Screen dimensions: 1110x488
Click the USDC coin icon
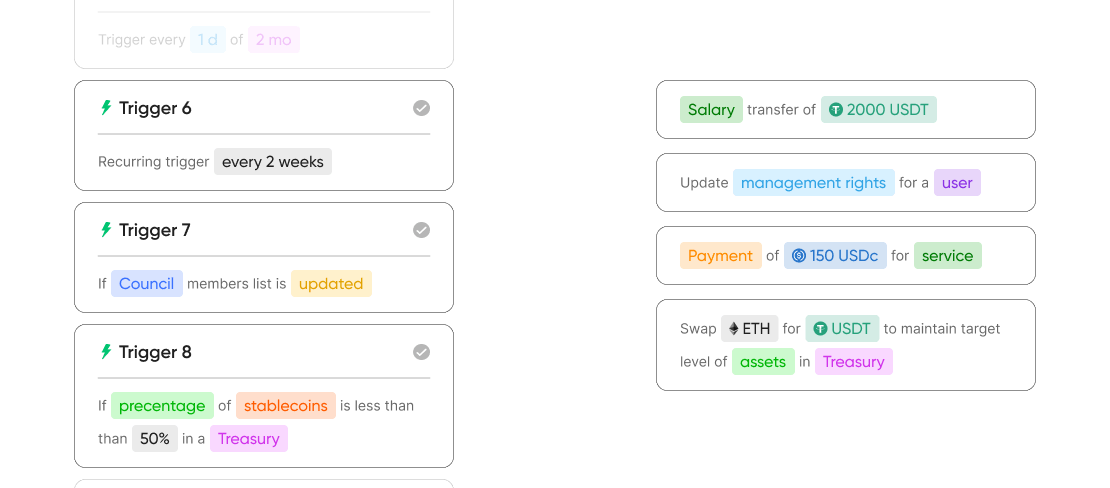coord(799,256)
